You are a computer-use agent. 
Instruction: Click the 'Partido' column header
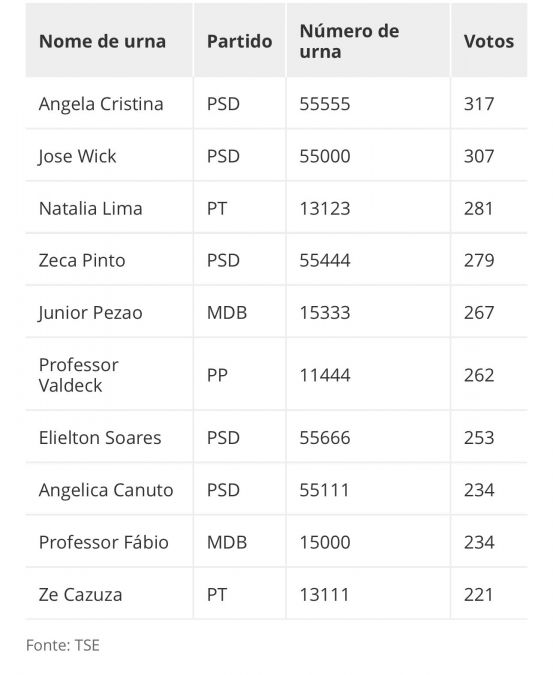(x=240, y=41)
